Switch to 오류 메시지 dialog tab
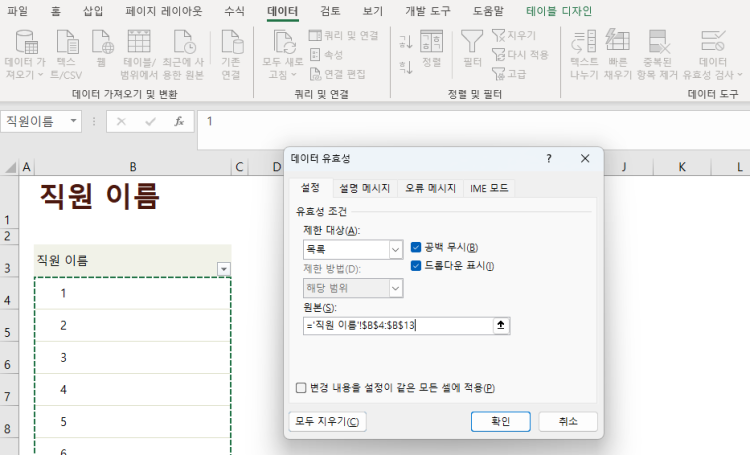750x455 pixels. [430, 189]
